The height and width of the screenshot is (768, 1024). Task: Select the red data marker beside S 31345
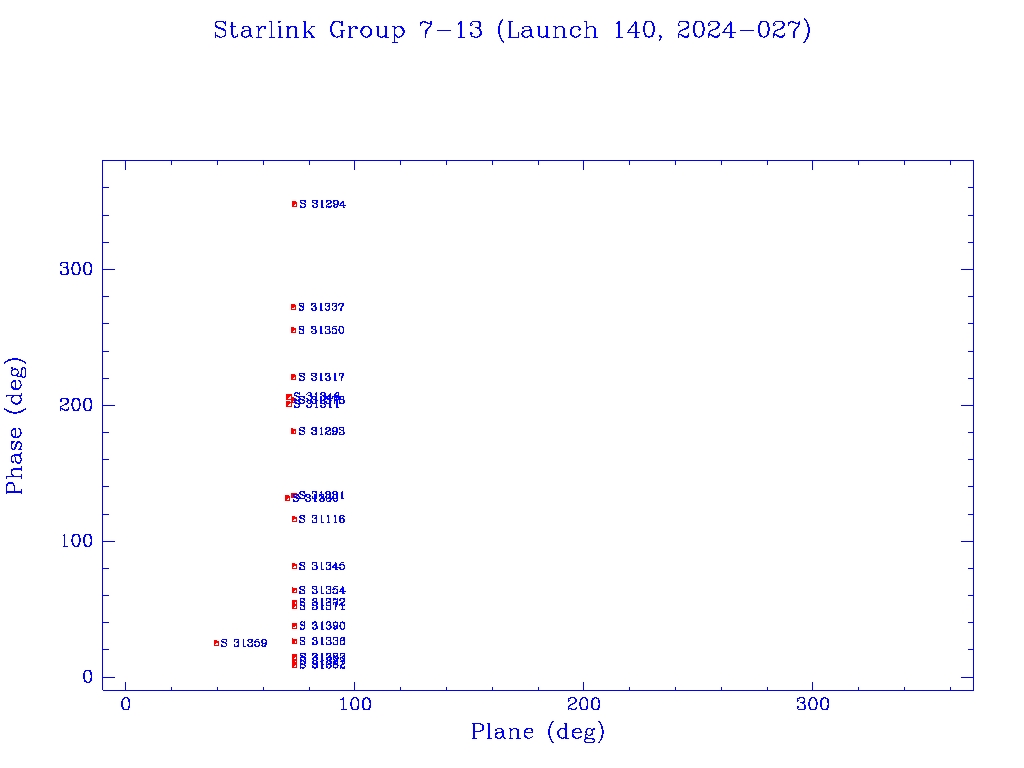tap(294, 566)
